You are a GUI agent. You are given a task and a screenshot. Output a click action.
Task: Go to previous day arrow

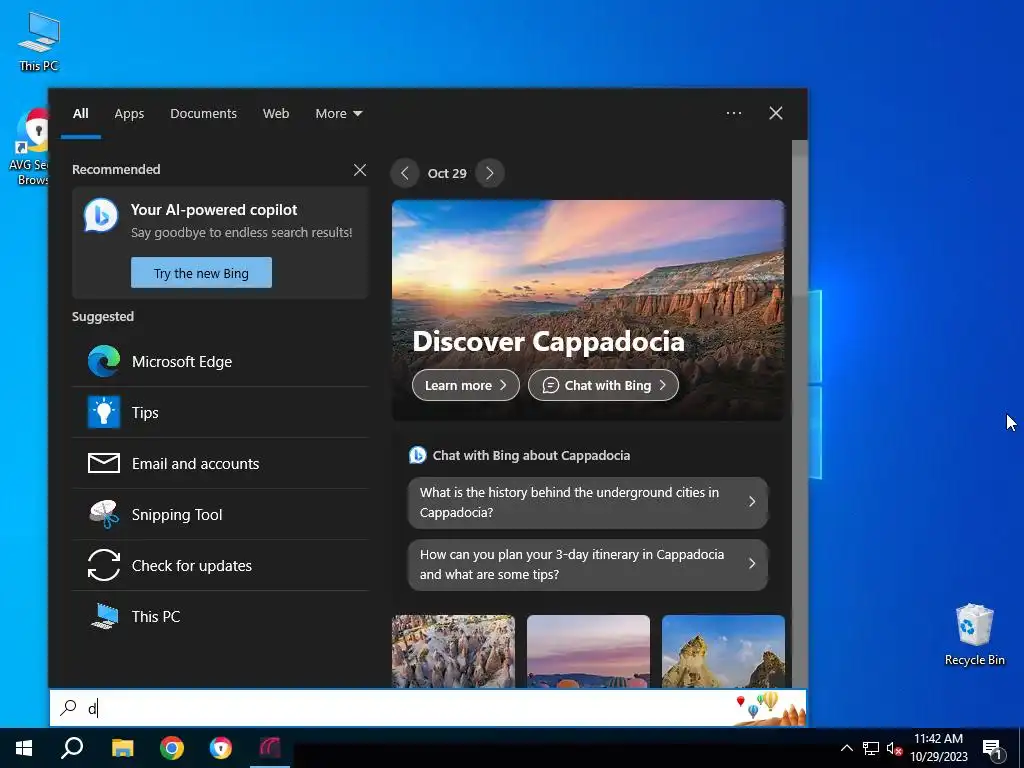pyautogui.click(x=405, y=173)
